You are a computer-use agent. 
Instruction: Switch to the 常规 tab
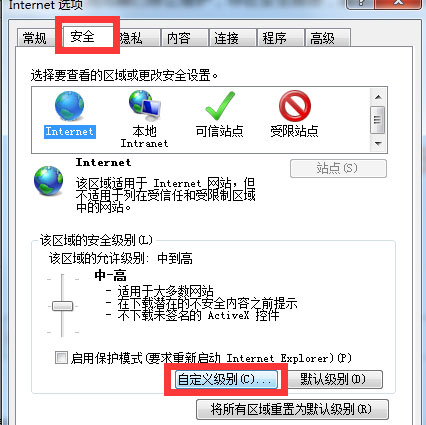(x=35, y=38)
